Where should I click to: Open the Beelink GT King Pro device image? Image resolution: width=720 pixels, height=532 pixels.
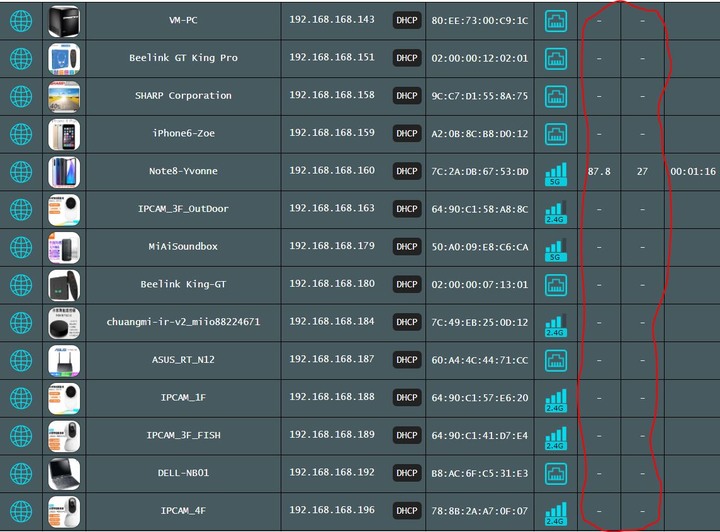click(x=64, y=59)
